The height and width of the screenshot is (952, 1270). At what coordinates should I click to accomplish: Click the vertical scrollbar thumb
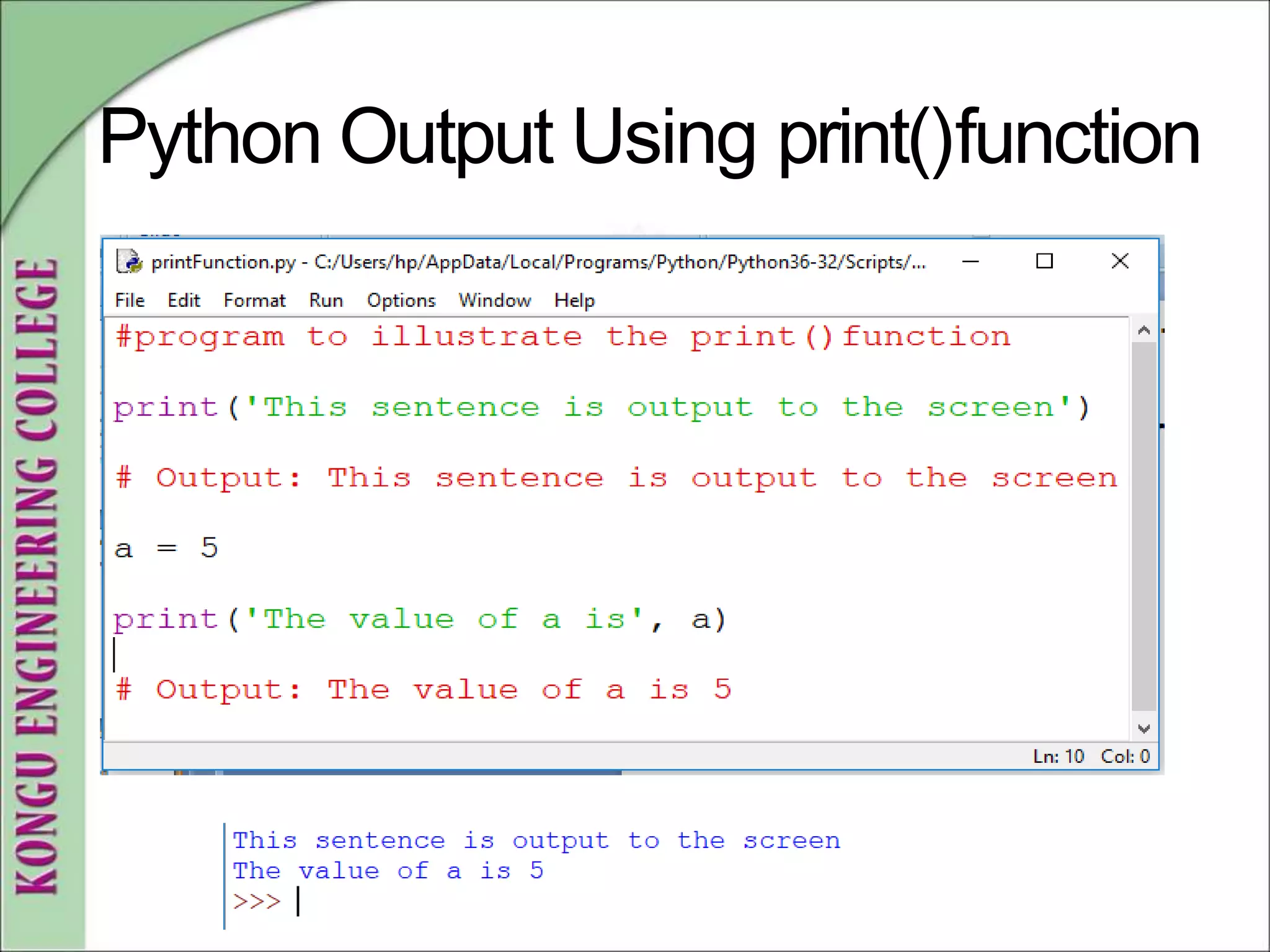coord(1144,527)
